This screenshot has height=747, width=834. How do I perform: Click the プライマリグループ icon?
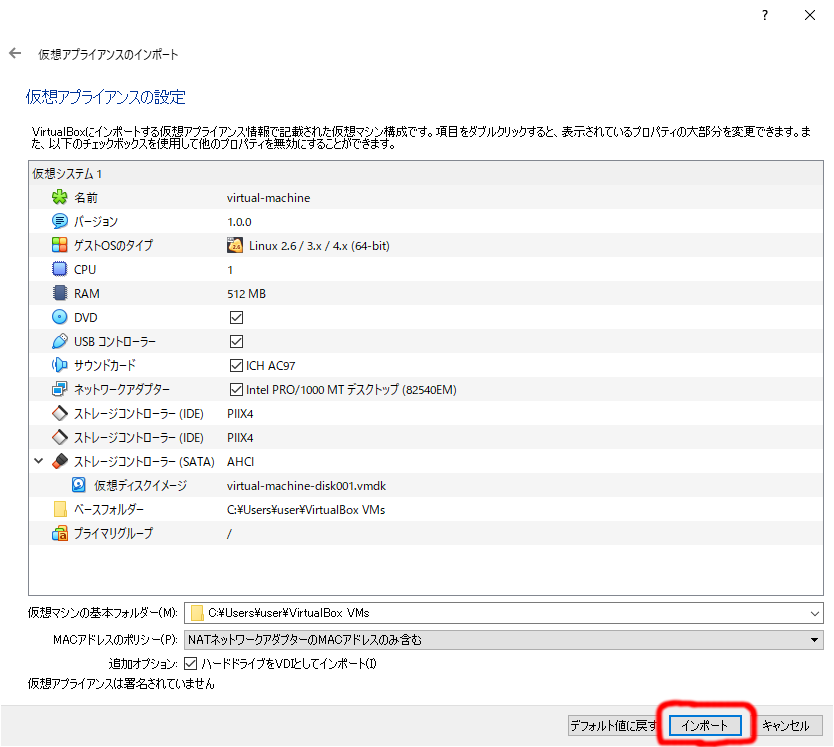click(x=60, y=533)
